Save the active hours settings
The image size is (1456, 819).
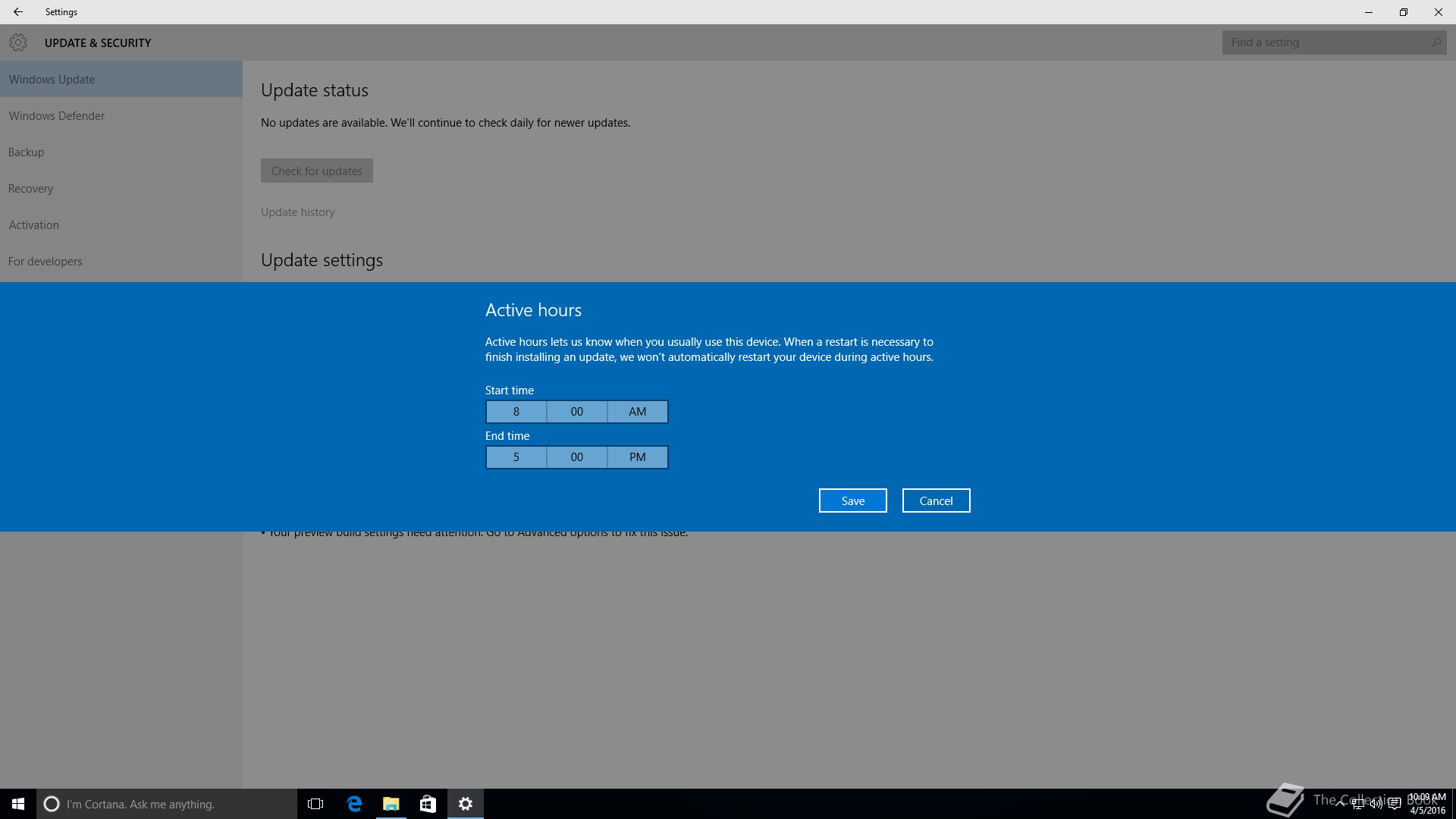pyautogui.click(x=852, y=500)
